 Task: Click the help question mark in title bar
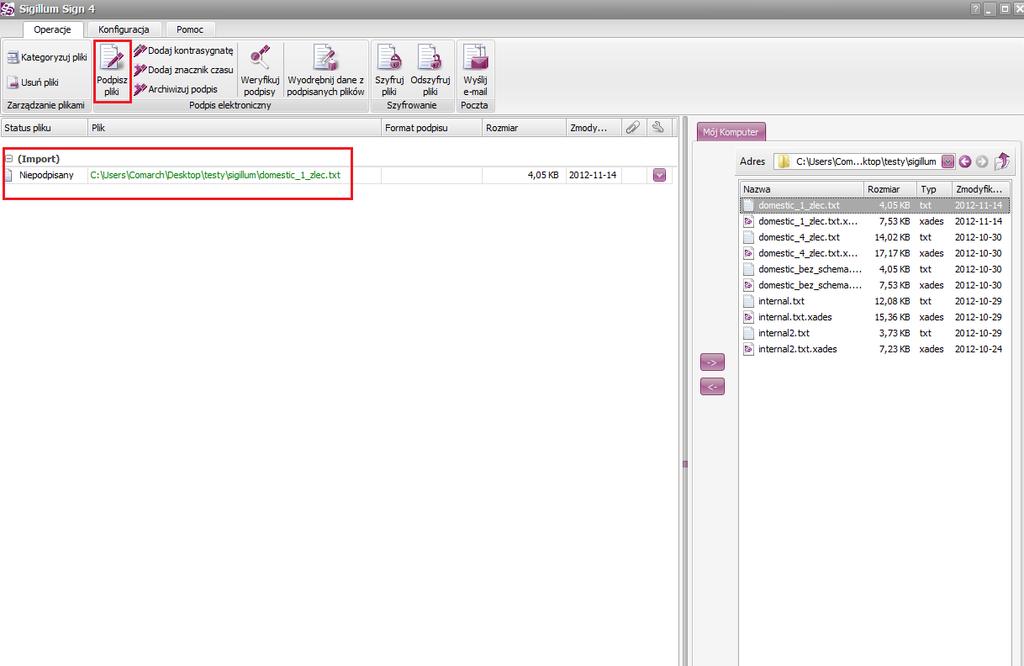pos(975,9)
